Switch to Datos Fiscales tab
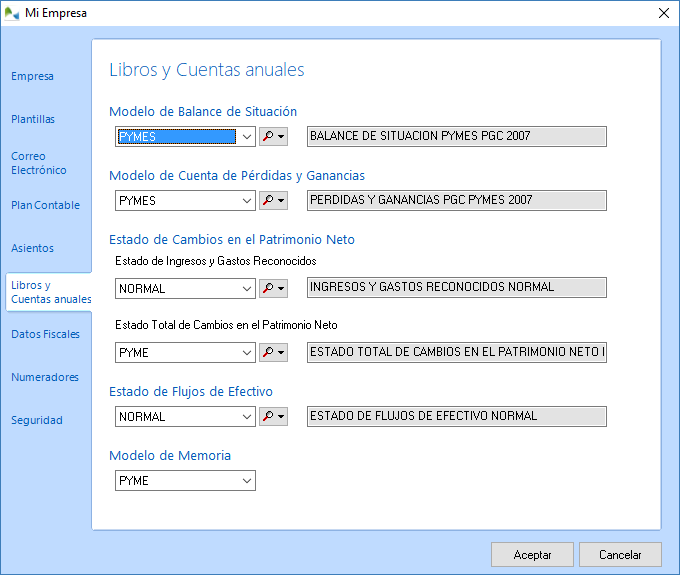This screenshot has height=575, width=680. (x=46, y=334)
